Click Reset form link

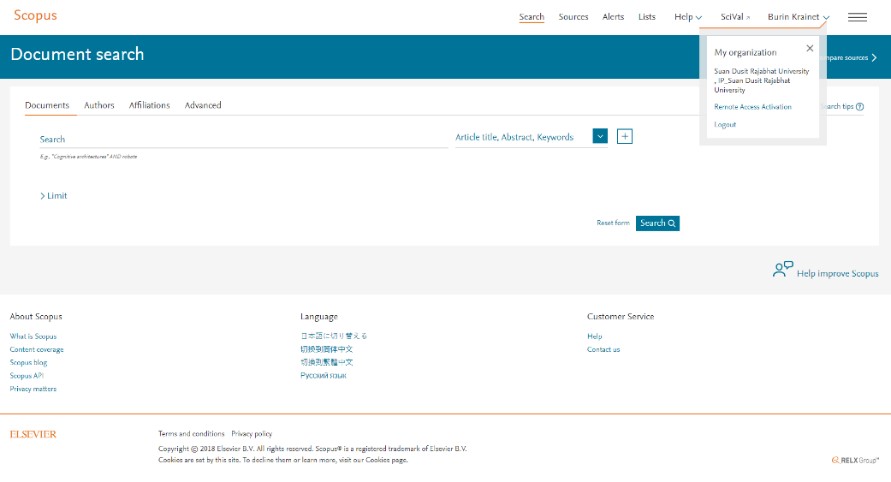coord(613,223)
